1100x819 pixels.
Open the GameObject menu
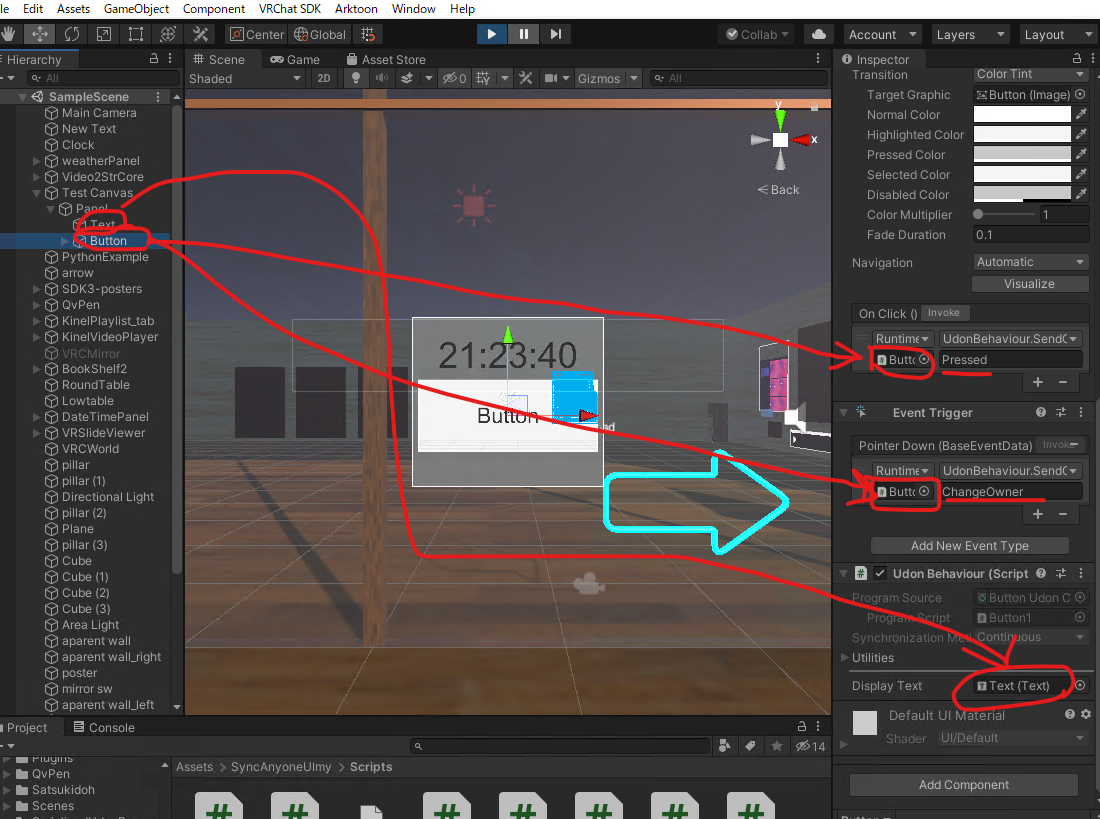(136, 9)
